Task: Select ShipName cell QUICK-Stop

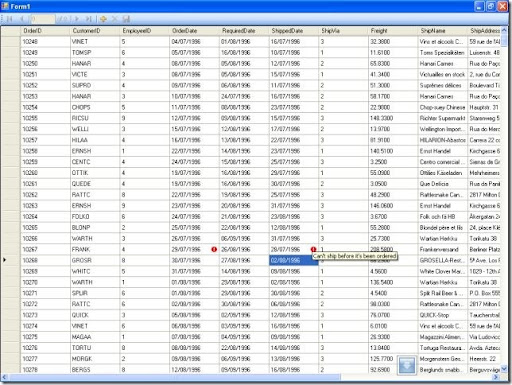Action: [443, 315]
